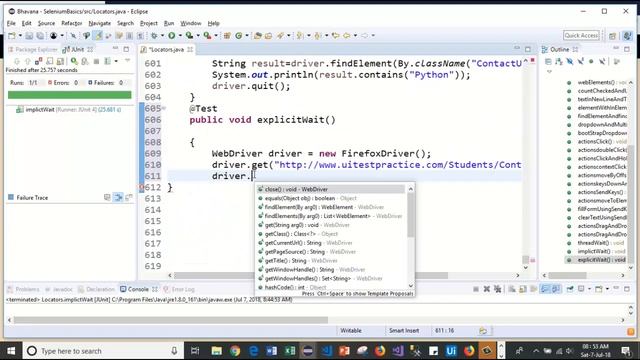640x360 pixels.
Task: Click the Debug bug icon in toolbar
Action: click(154, 36)
